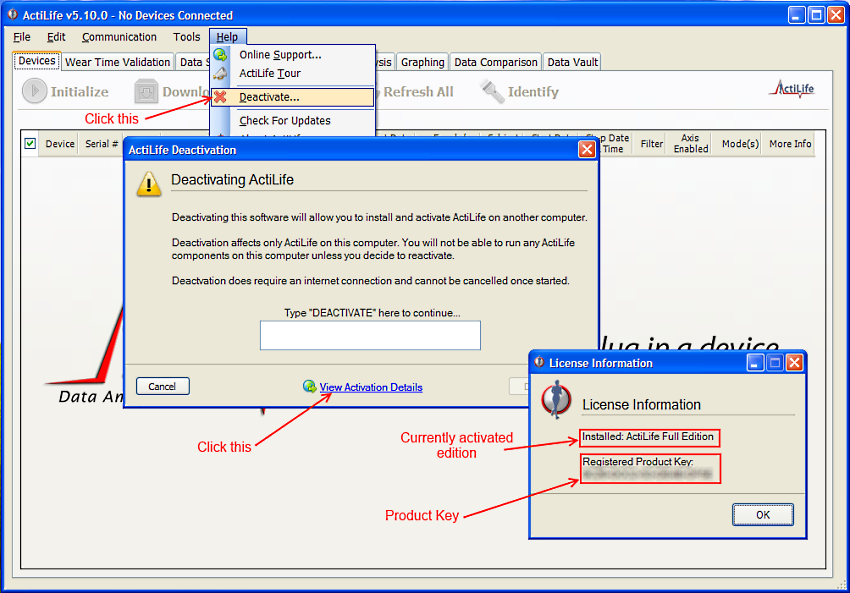The height and width of the screenshot is (593, 850).
Task: Click the DEACTIVATE confirmation text field
Action: 369,335
